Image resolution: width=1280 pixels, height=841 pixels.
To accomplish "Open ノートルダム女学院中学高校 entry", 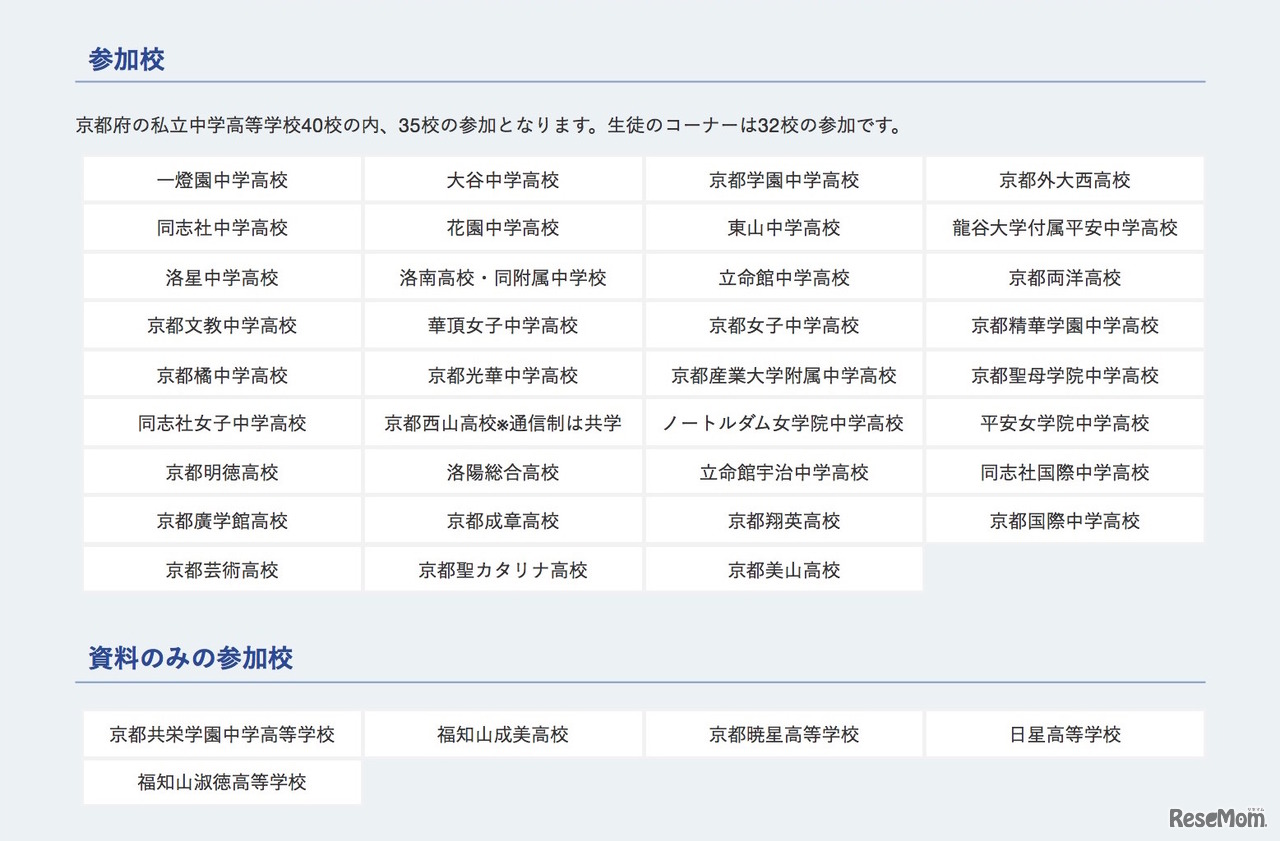I will click(x=783, y=423).
